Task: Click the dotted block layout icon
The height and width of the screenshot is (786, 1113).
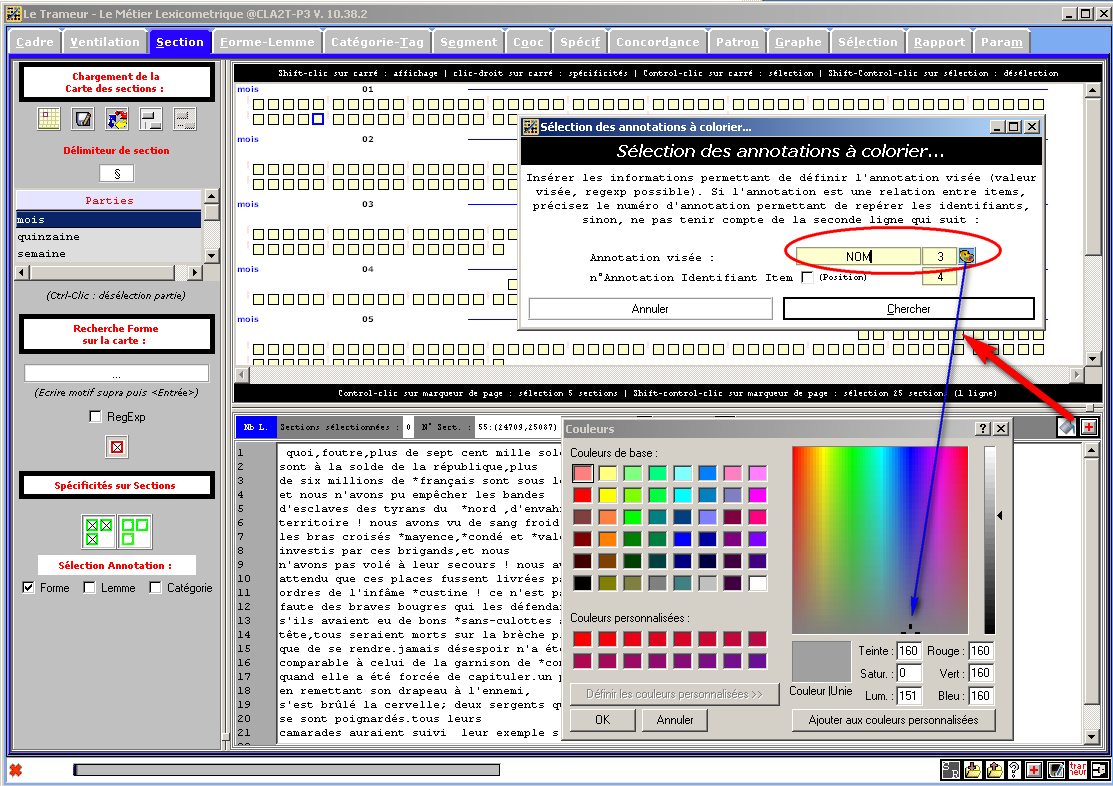Action: tap(185, 119)
